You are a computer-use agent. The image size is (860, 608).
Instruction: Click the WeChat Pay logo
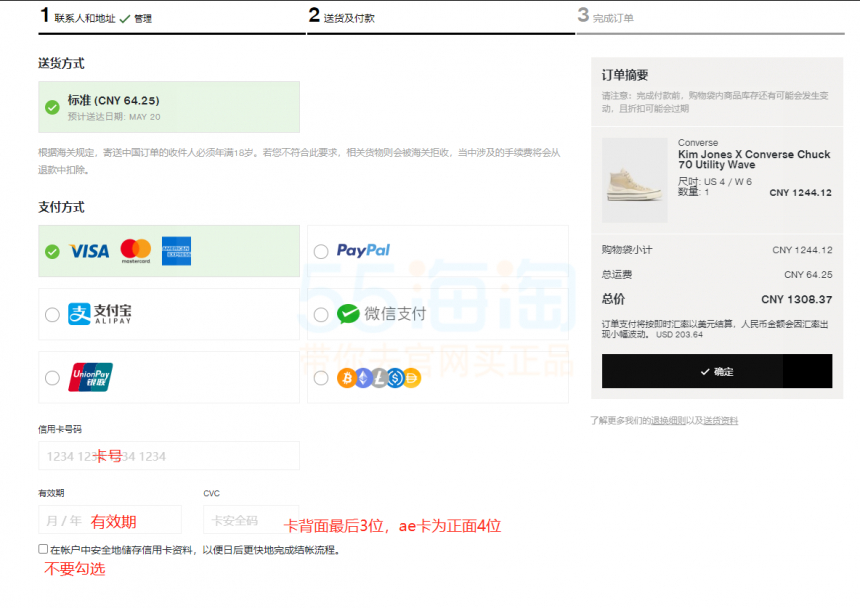pos(381,314)
